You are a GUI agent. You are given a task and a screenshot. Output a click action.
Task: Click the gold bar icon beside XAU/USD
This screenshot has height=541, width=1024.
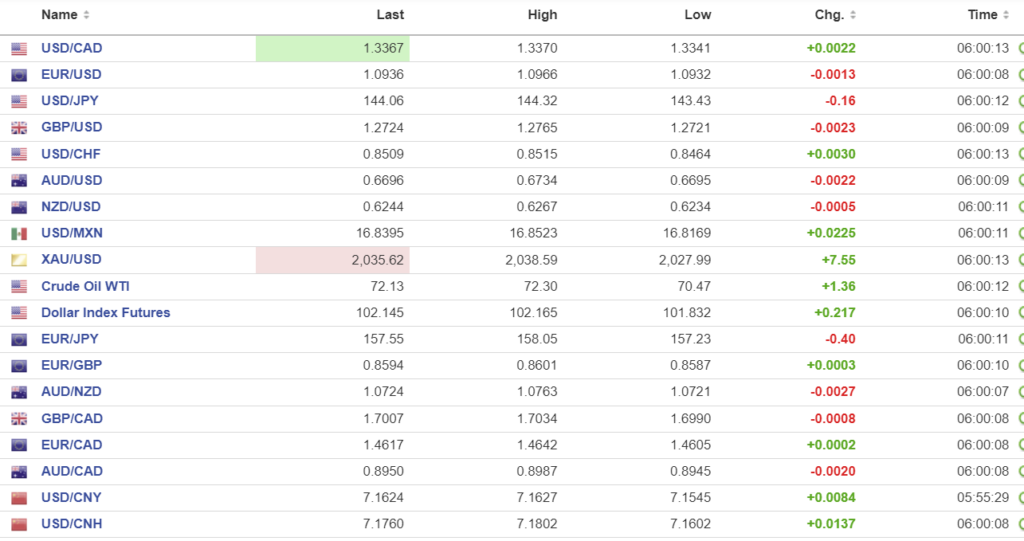(19, 260)
